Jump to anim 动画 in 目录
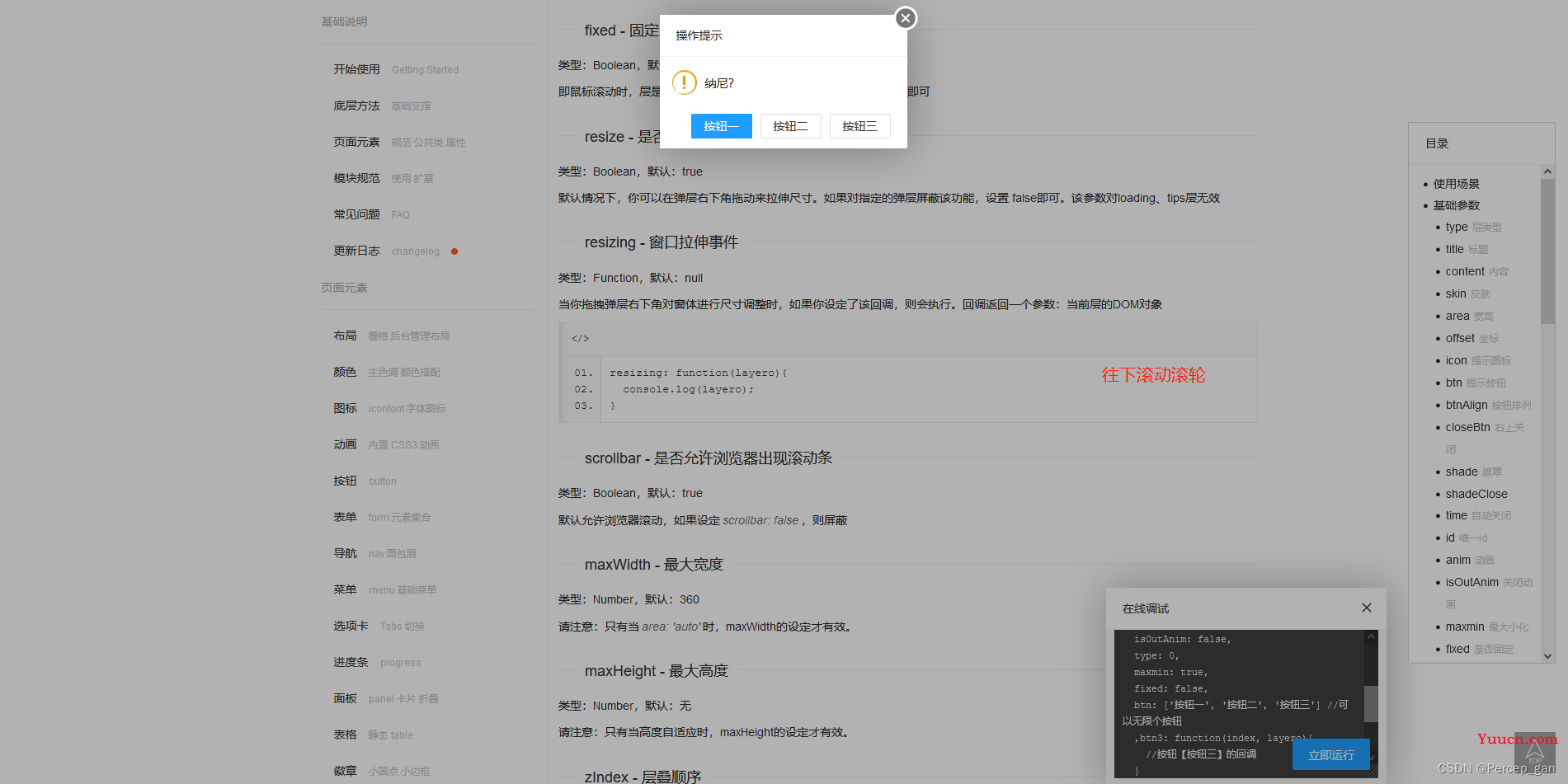This screenshot has width=1568, height=784. click(x=1470, y=560)
